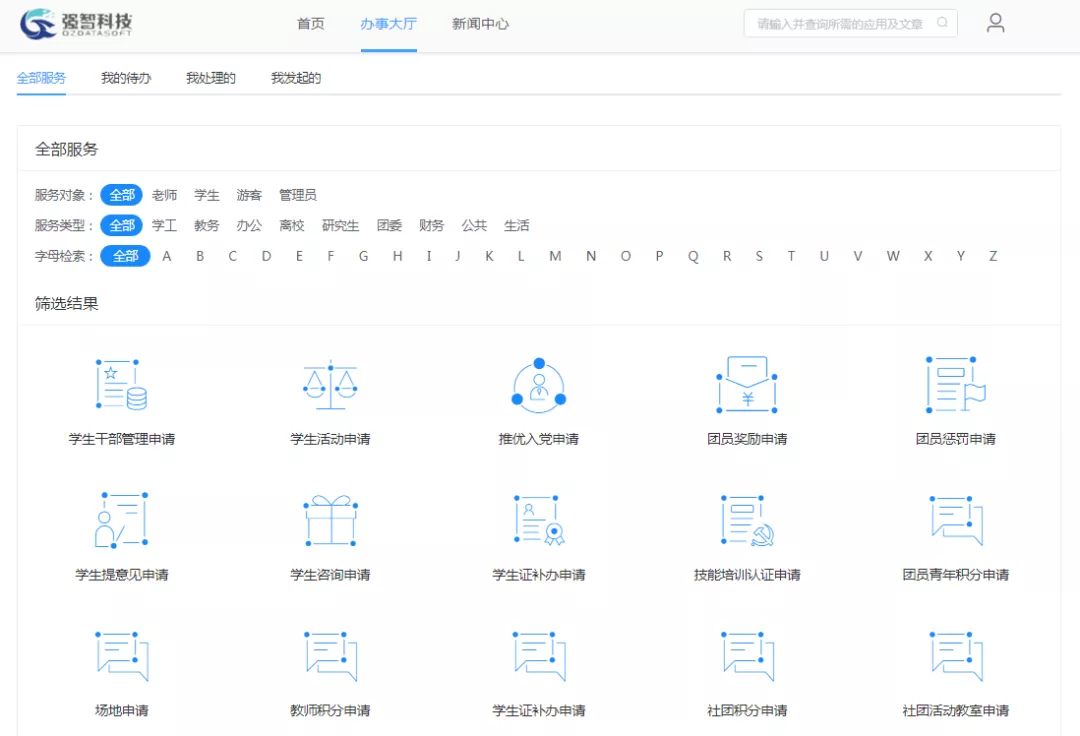
Task: Open the 技能培训认证申请 icon
Action: [x=747, y=520]
